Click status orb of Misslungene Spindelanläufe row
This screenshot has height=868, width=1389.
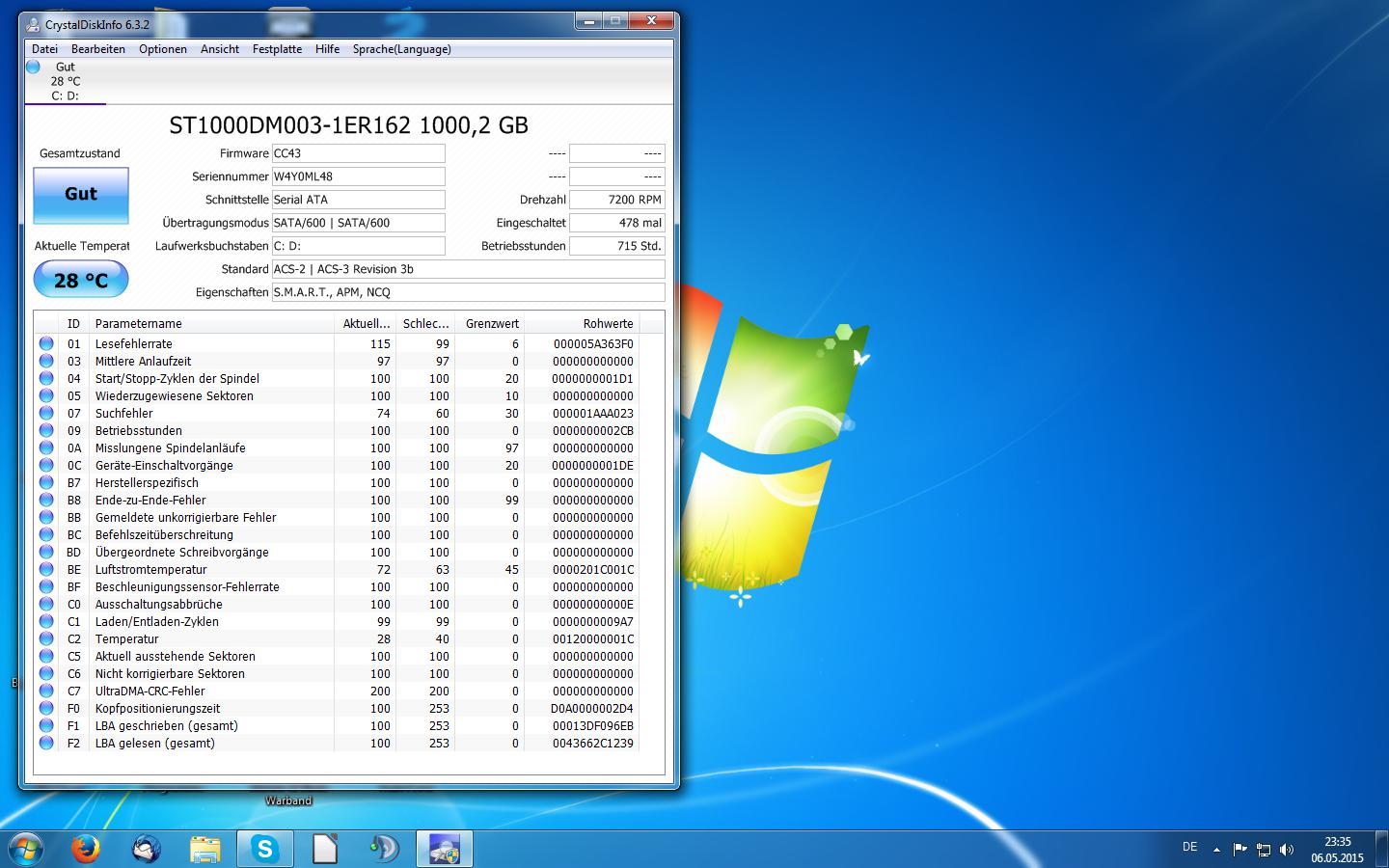pos(46,448)
